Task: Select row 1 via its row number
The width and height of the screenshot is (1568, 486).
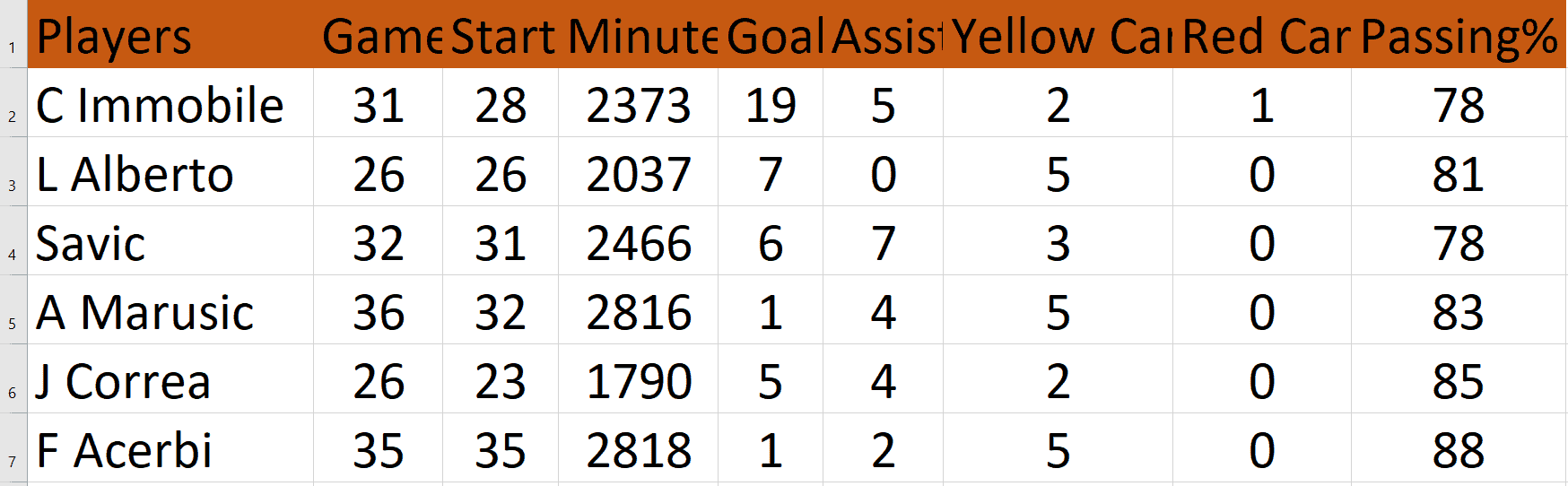Action: pyautogui.click(x=13, y=47)
